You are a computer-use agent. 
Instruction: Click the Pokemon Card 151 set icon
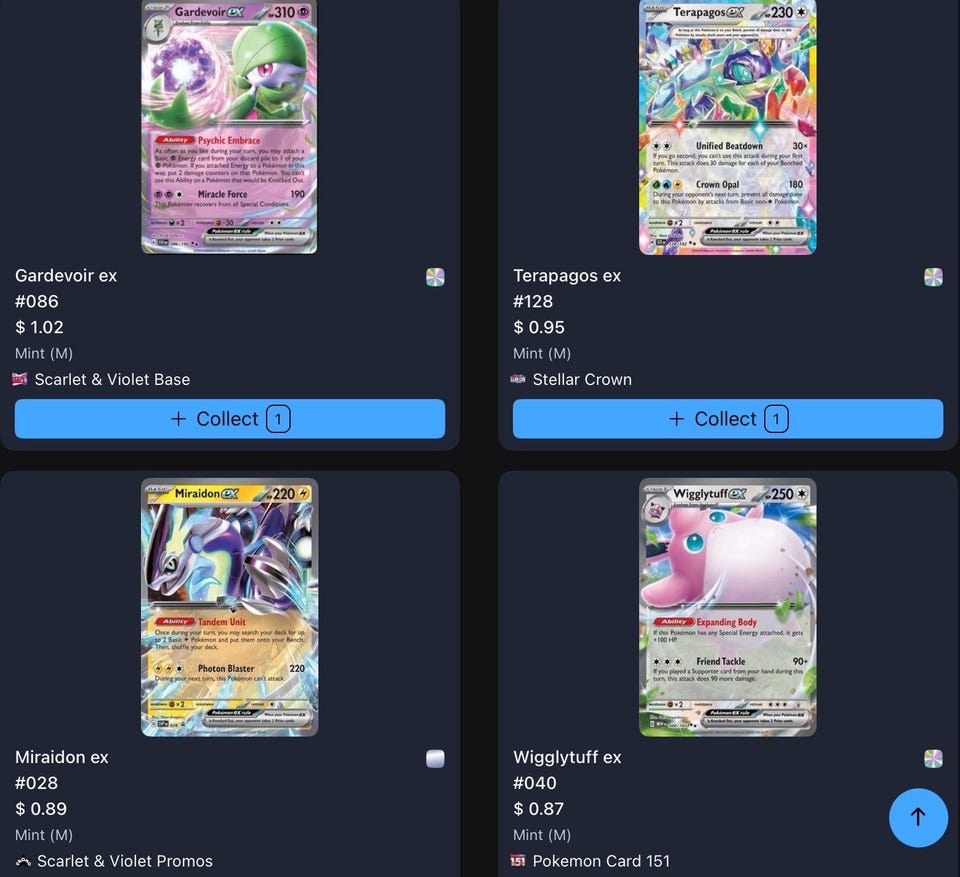coord(518,860)
